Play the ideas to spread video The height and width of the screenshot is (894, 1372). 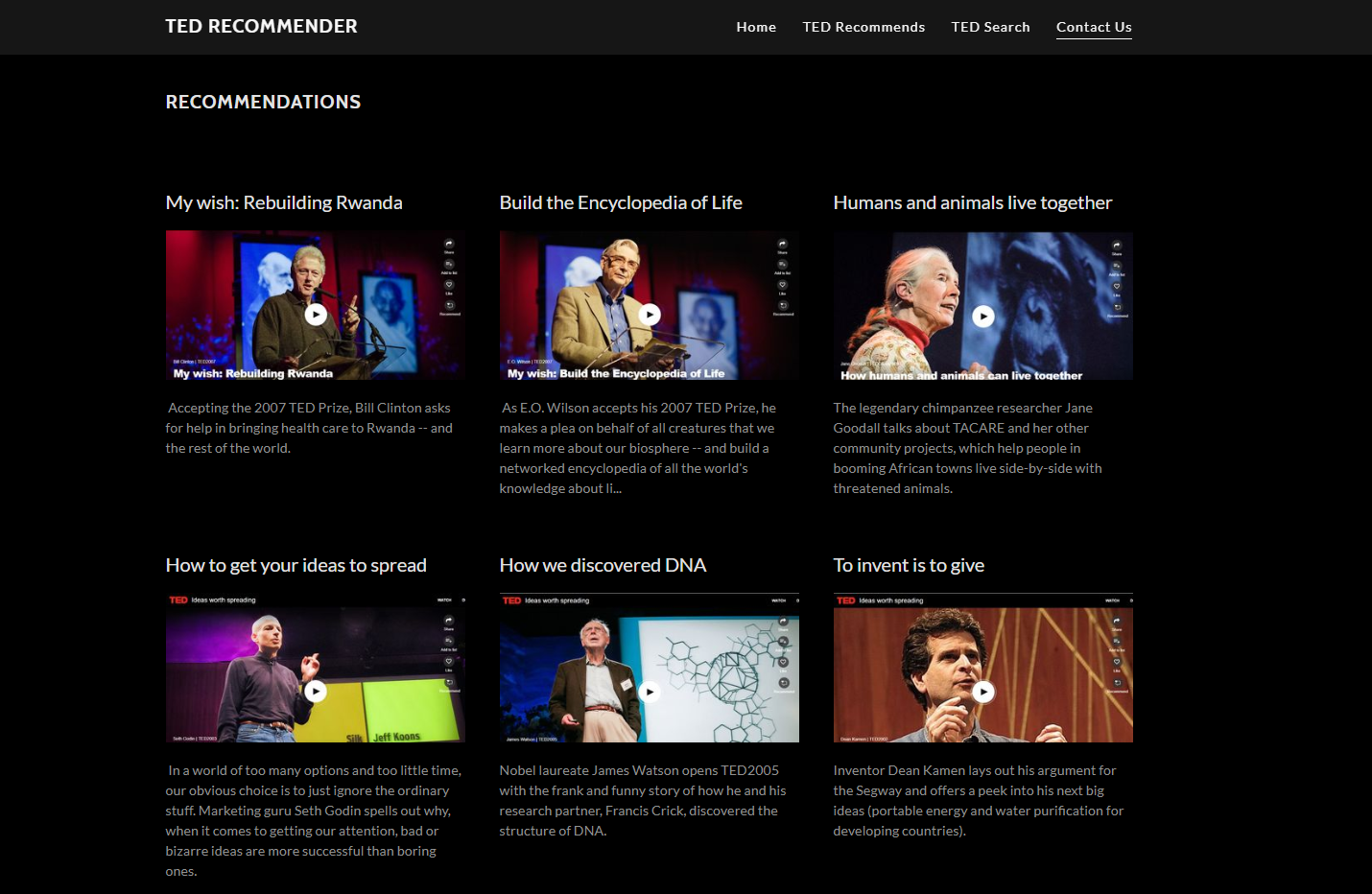[316, 691]
